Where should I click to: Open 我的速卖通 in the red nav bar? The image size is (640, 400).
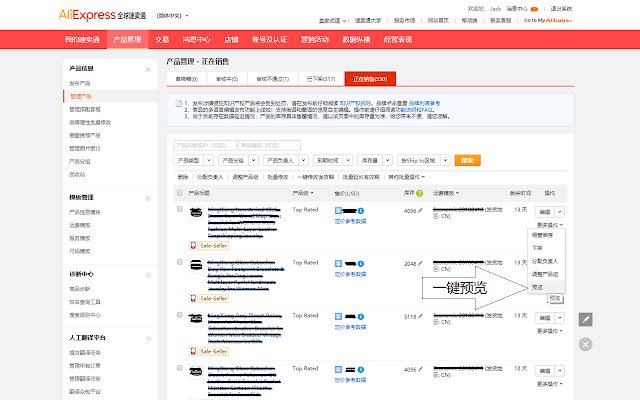point(82,40)
